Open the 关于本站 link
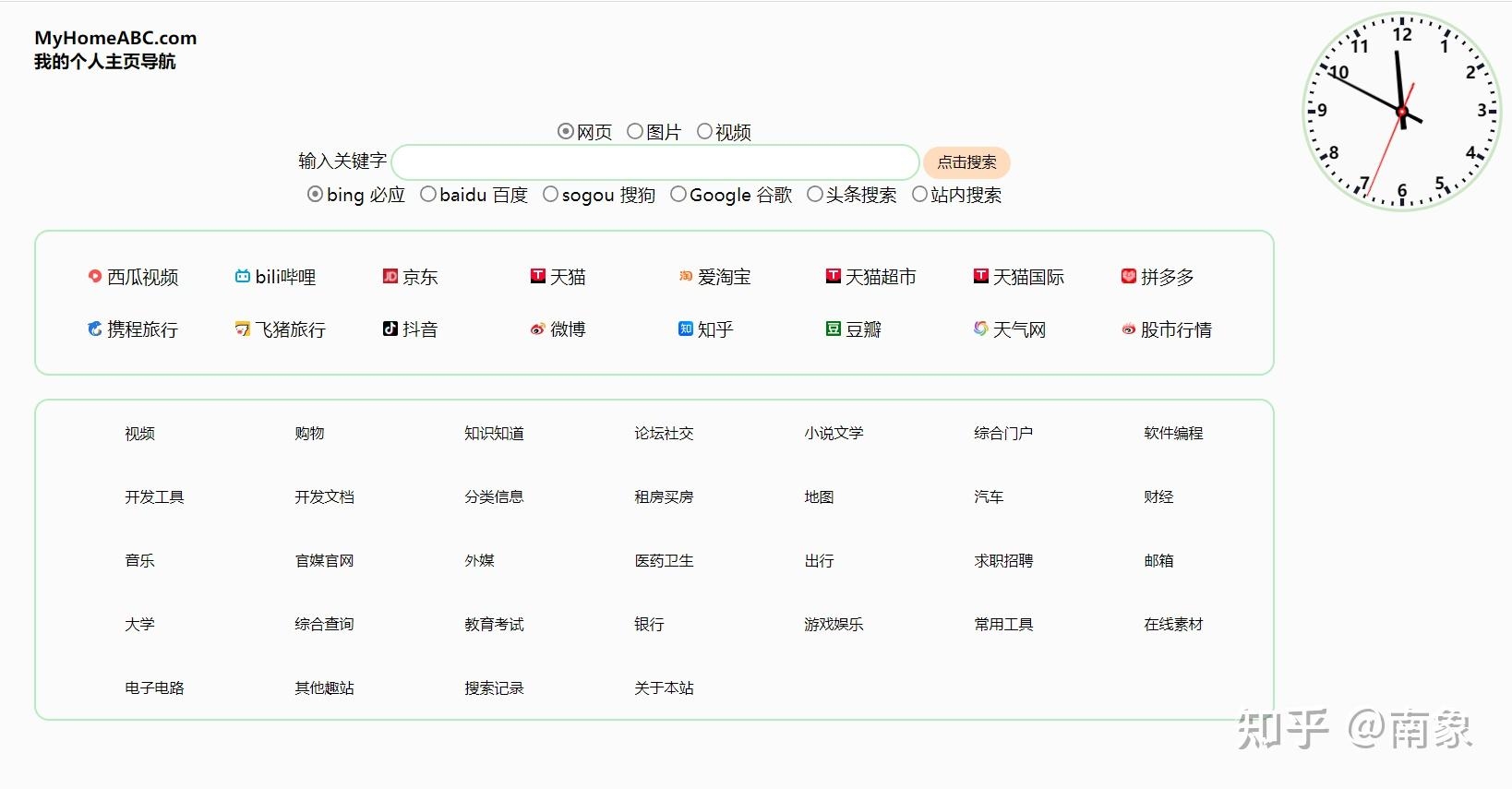Viewport: 1512px width, 789px height. 664,687
